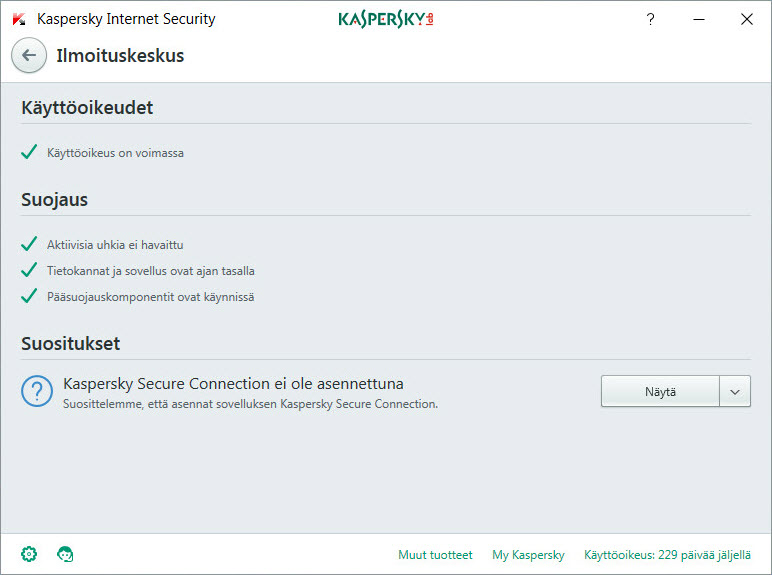Click the question mark recommendation icon

(37, 392)
